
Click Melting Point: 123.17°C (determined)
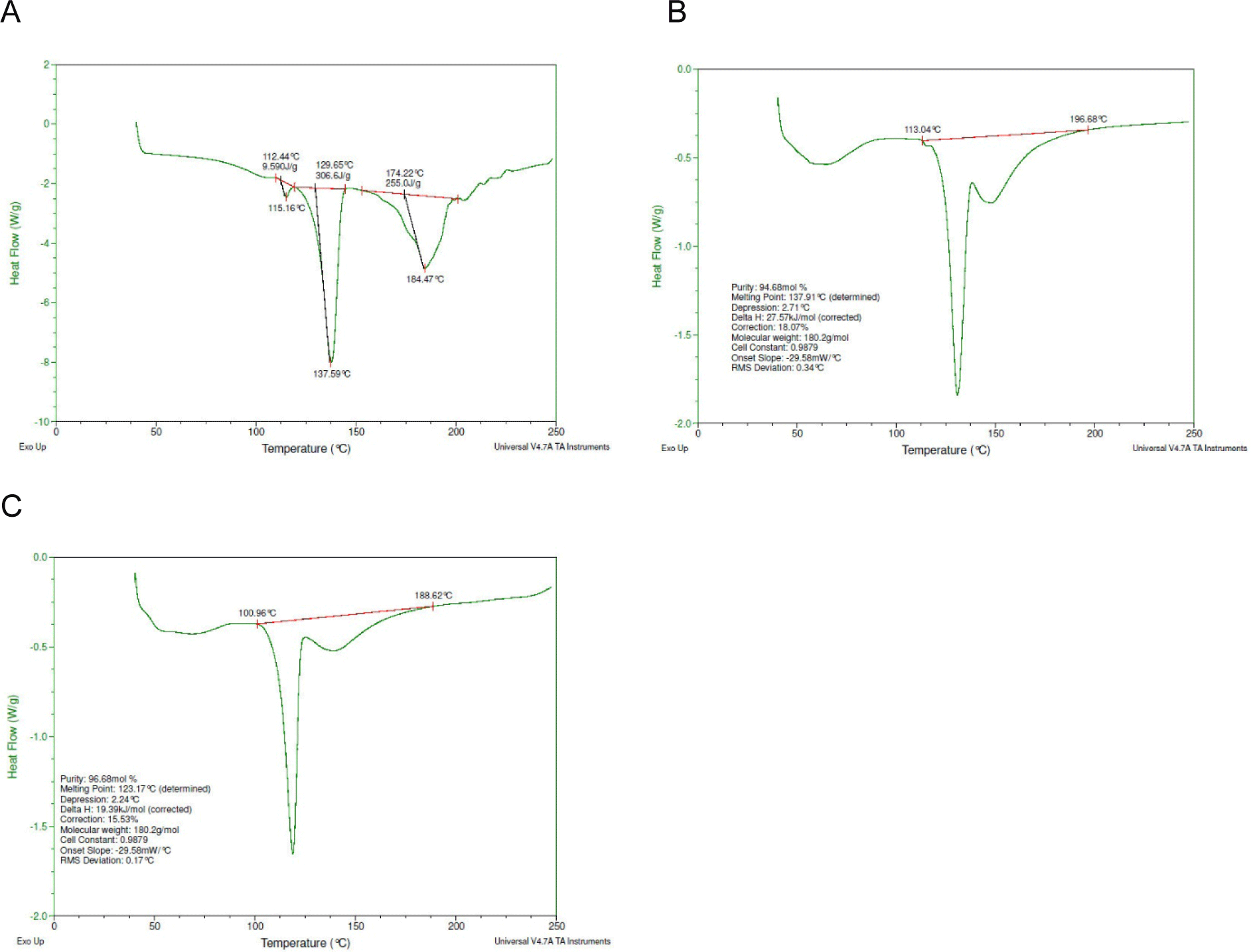click(x=135, y=789)
